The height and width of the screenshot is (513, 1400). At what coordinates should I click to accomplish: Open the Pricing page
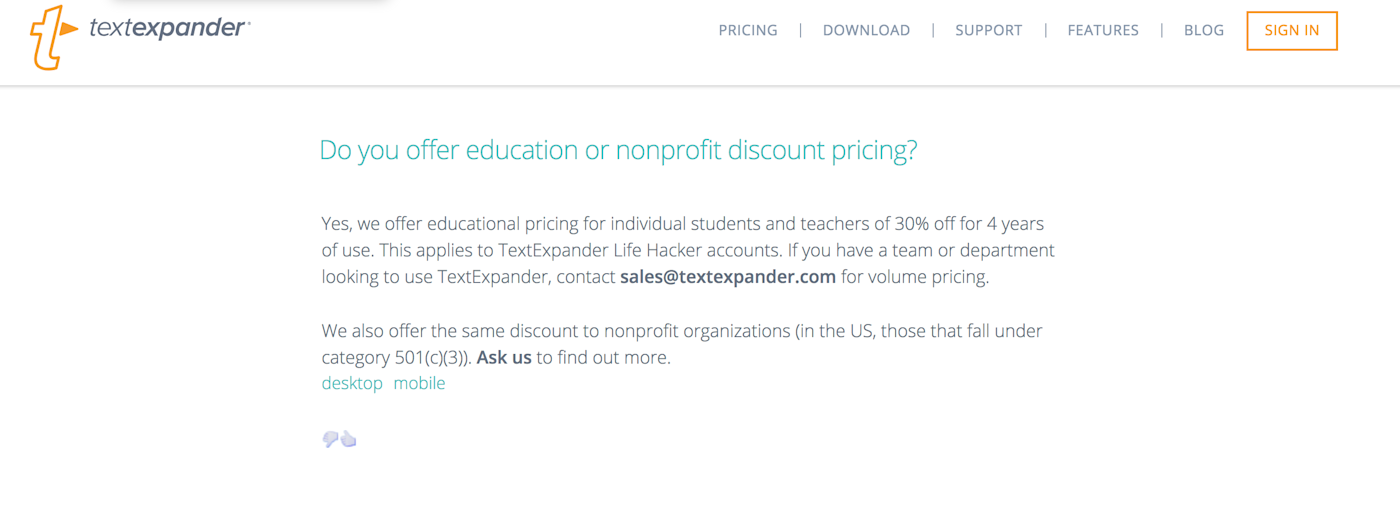coord(747,30)
